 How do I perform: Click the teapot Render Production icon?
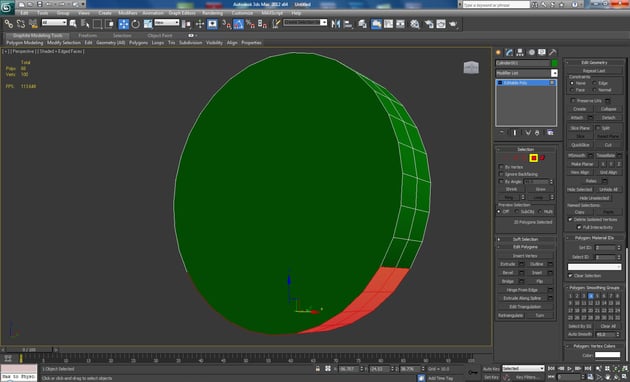pyautogui.click(x=453, y=25)
